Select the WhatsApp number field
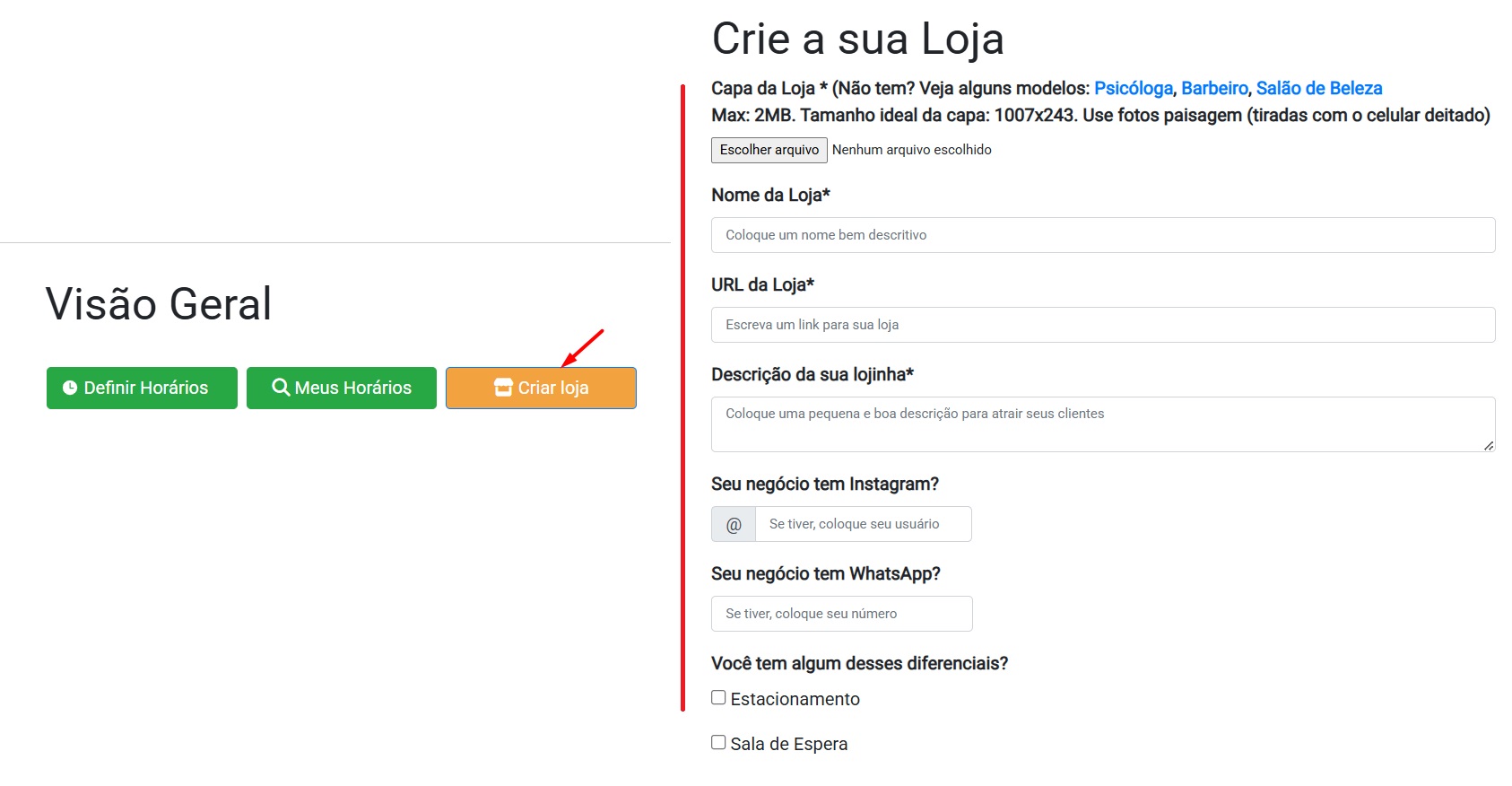 (840, 613)
